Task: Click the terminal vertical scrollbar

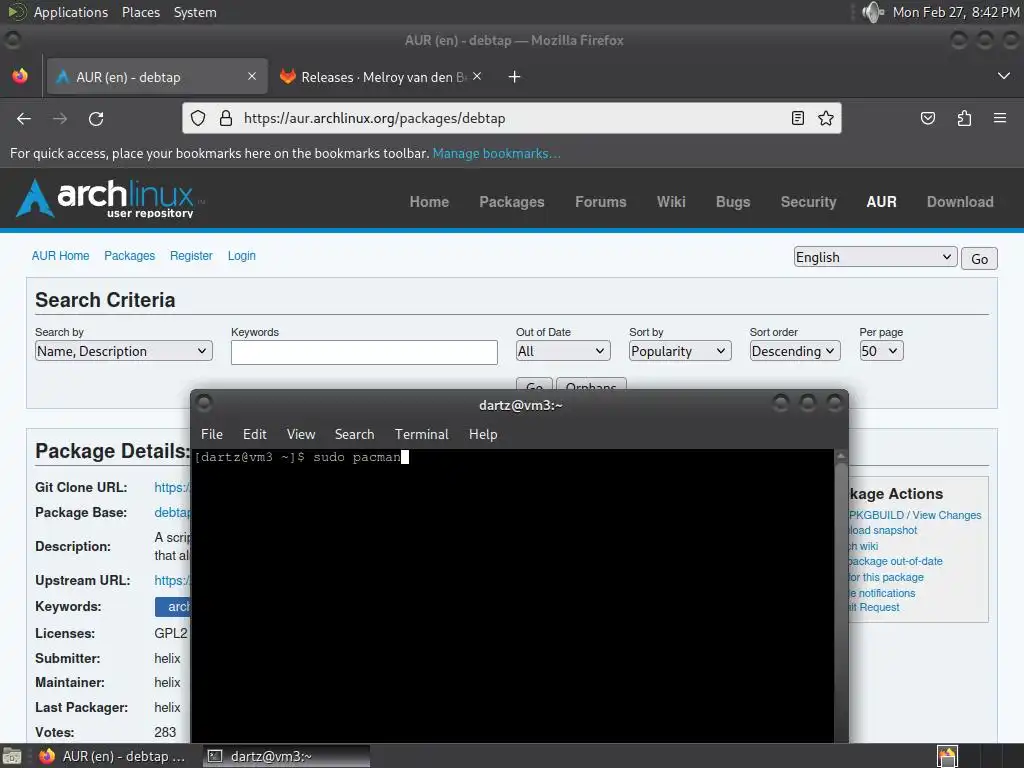Action: pos(841,596)
